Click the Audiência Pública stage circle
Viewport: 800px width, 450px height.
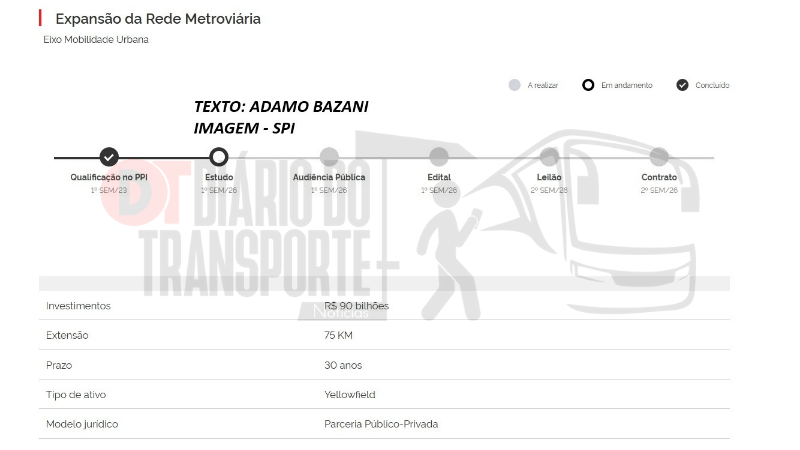click(329, 156)
